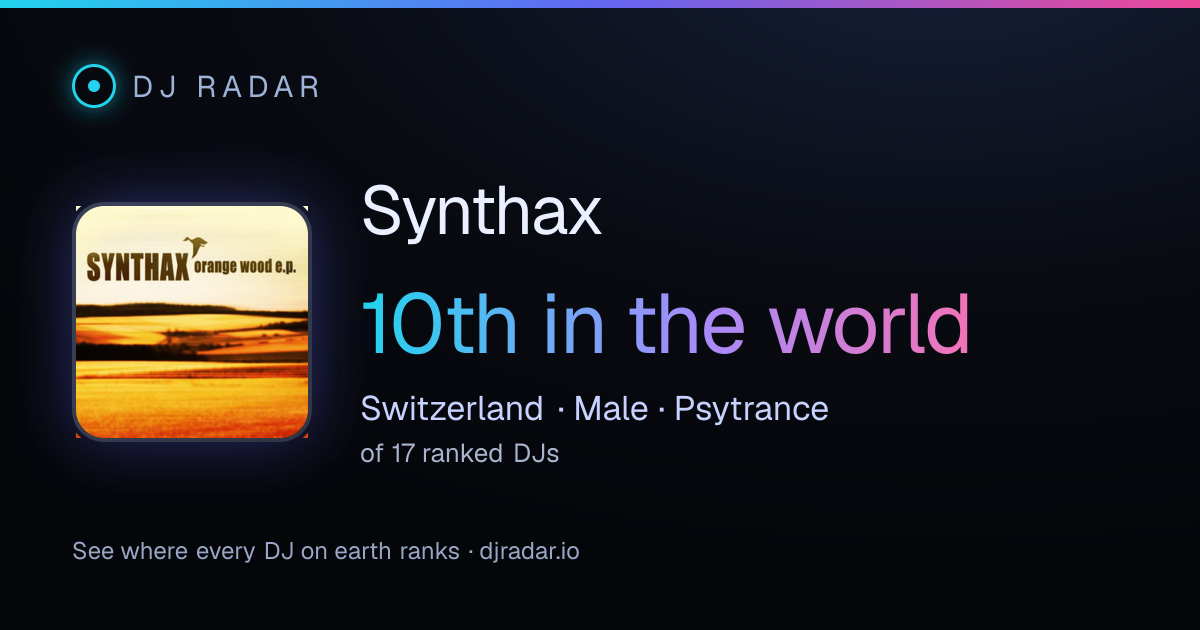
Task: Click the '10th in the world' ranking text
Action: click(665, 324)
